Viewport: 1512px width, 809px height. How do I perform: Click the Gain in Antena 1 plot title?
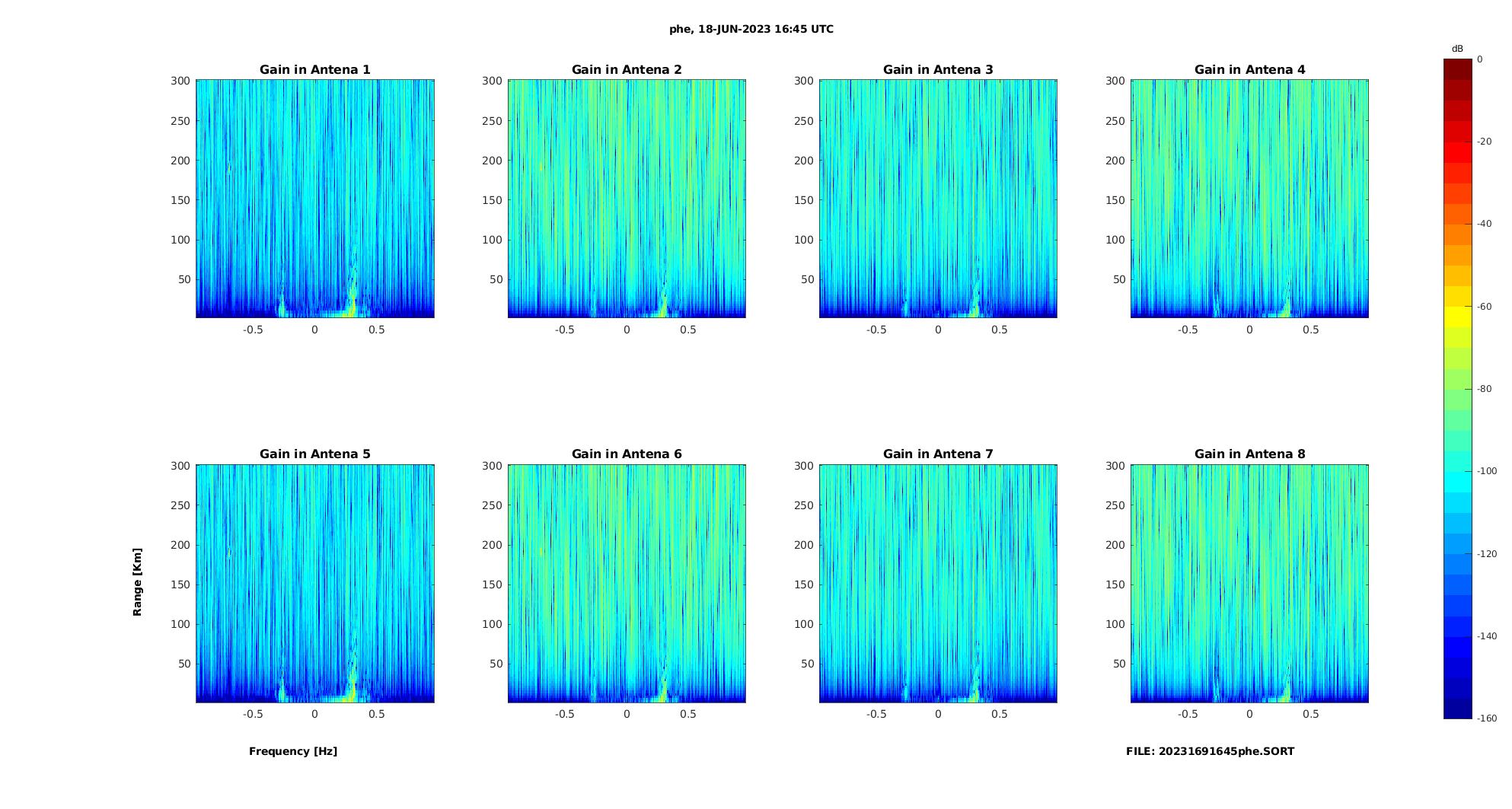pos(314,69)
